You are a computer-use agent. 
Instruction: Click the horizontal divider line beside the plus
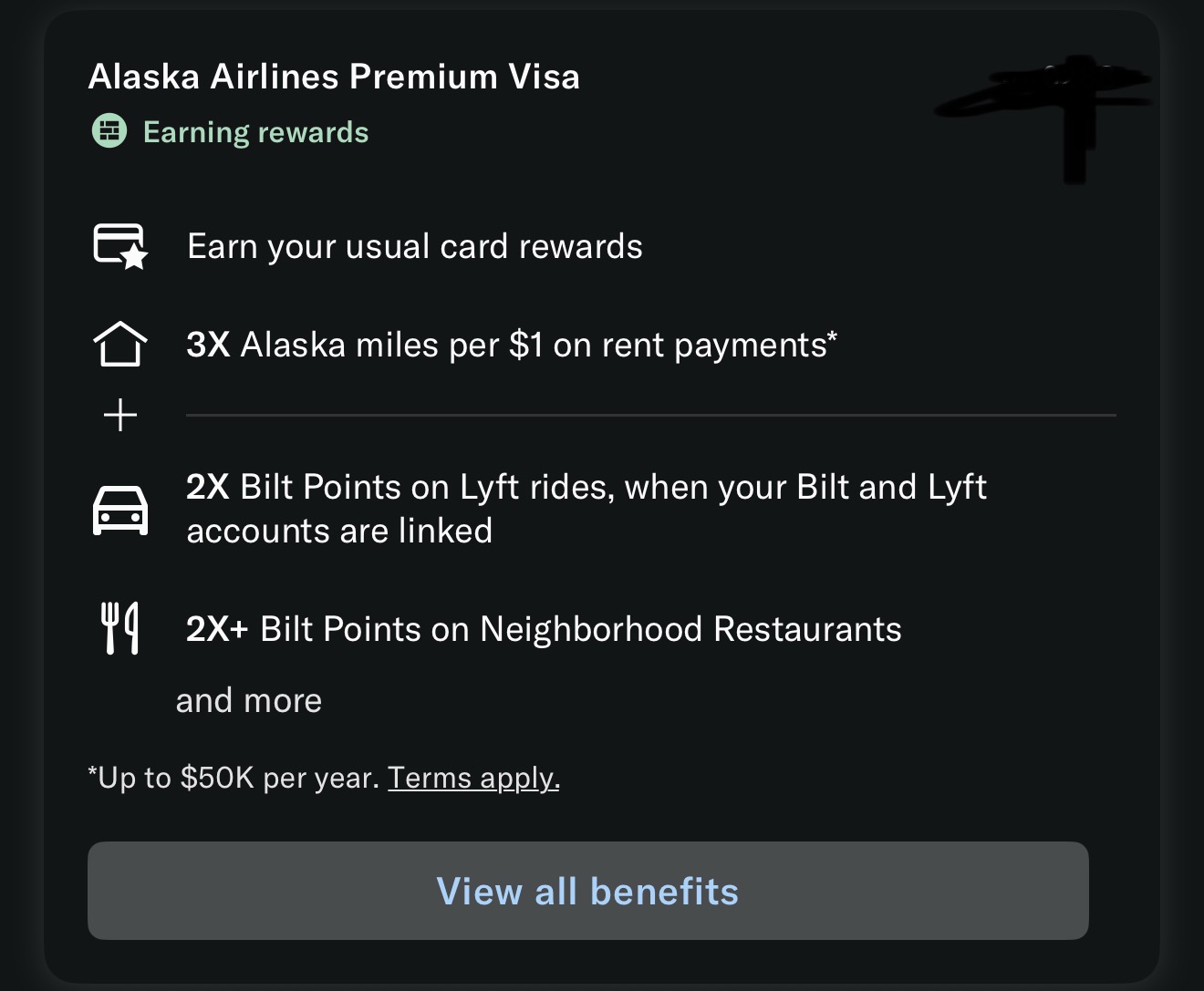pyautogui.click(x=650, y=416)
